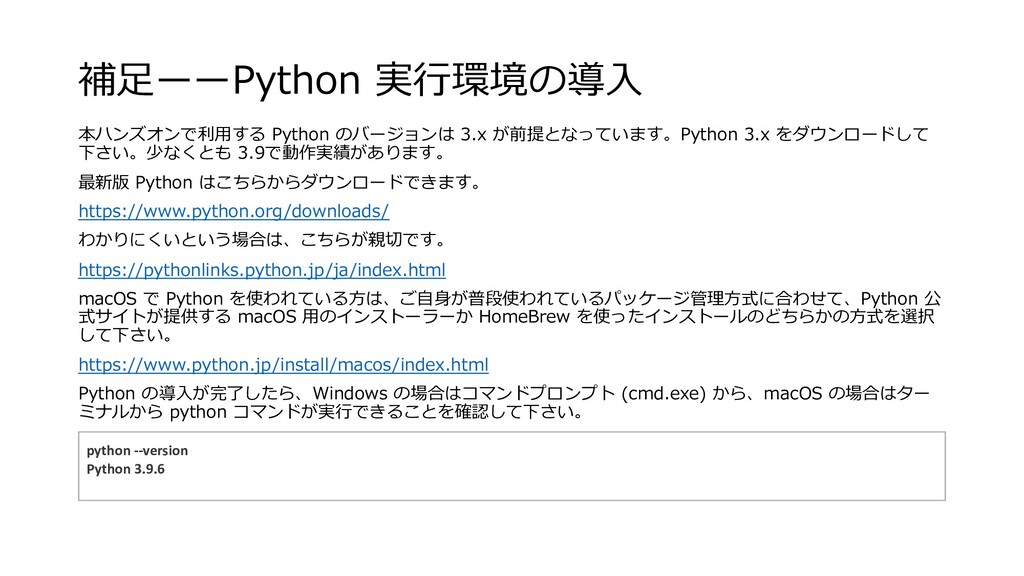Open the python.org downloads link
This screenshot has width=1024, height=576.
233,212
